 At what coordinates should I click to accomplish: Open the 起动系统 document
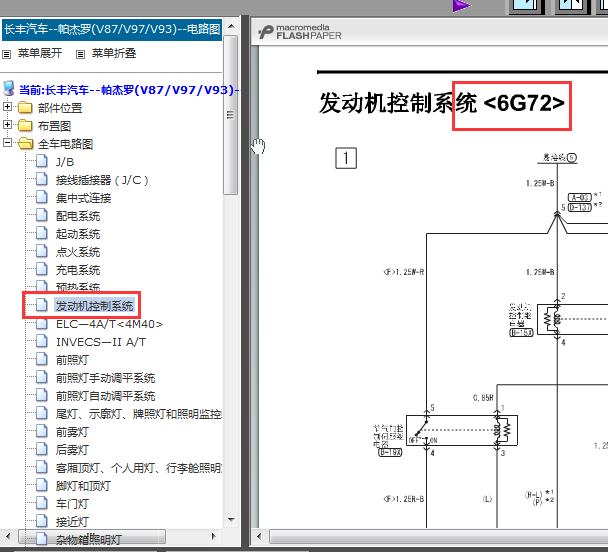coord(78,234)
